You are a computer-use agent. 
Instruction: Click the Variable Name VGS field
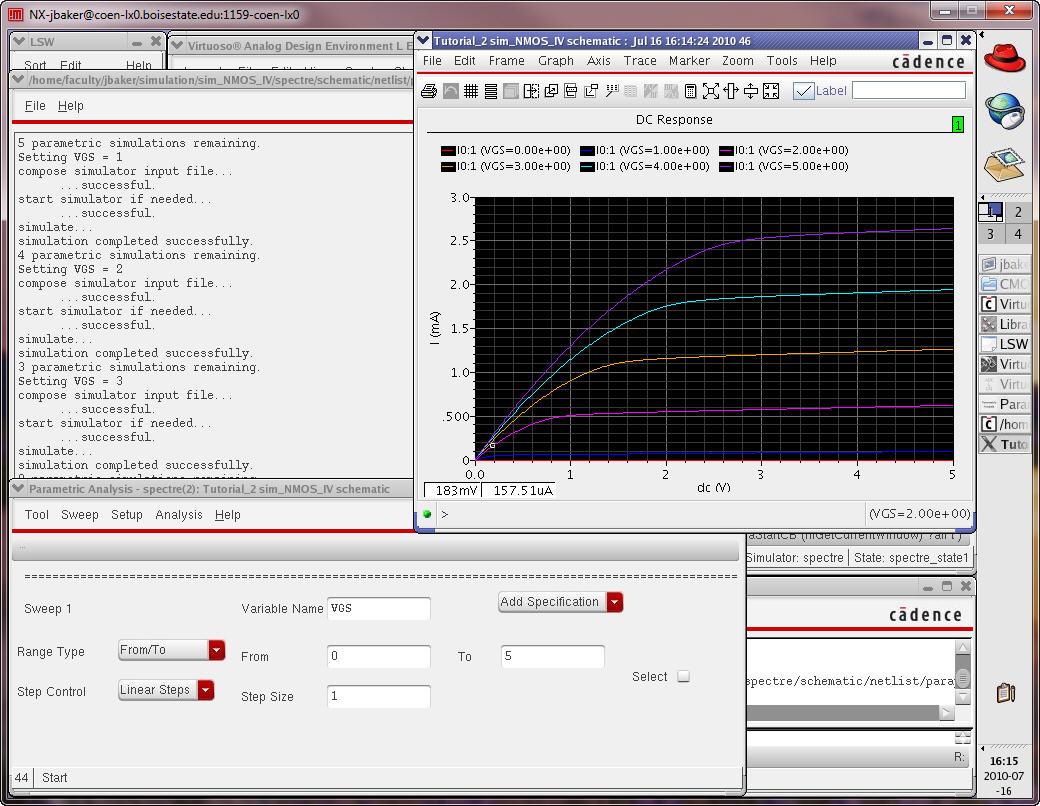378,608
